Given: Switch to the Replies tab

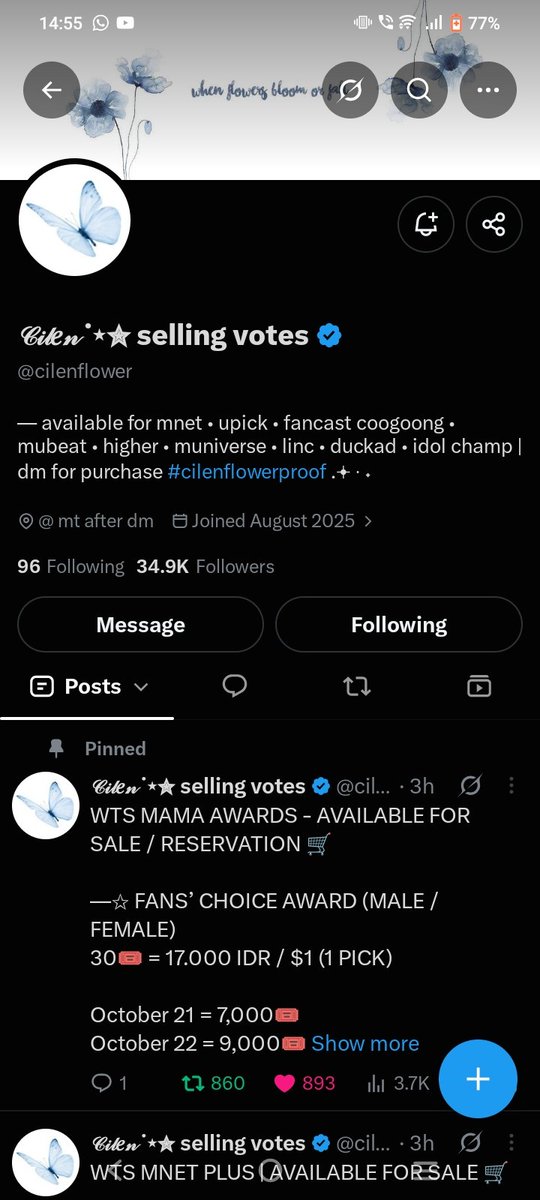Looking at the screenshot, I should (235, 686).
